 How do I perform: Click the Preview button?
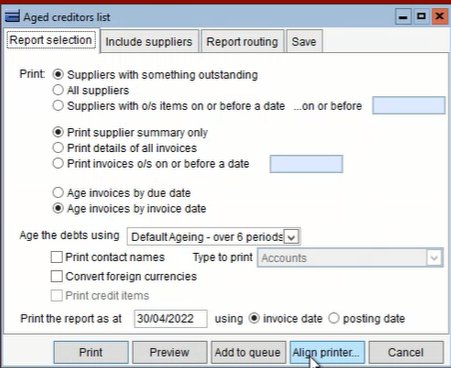pyautogui.click(x=170, y=352)
